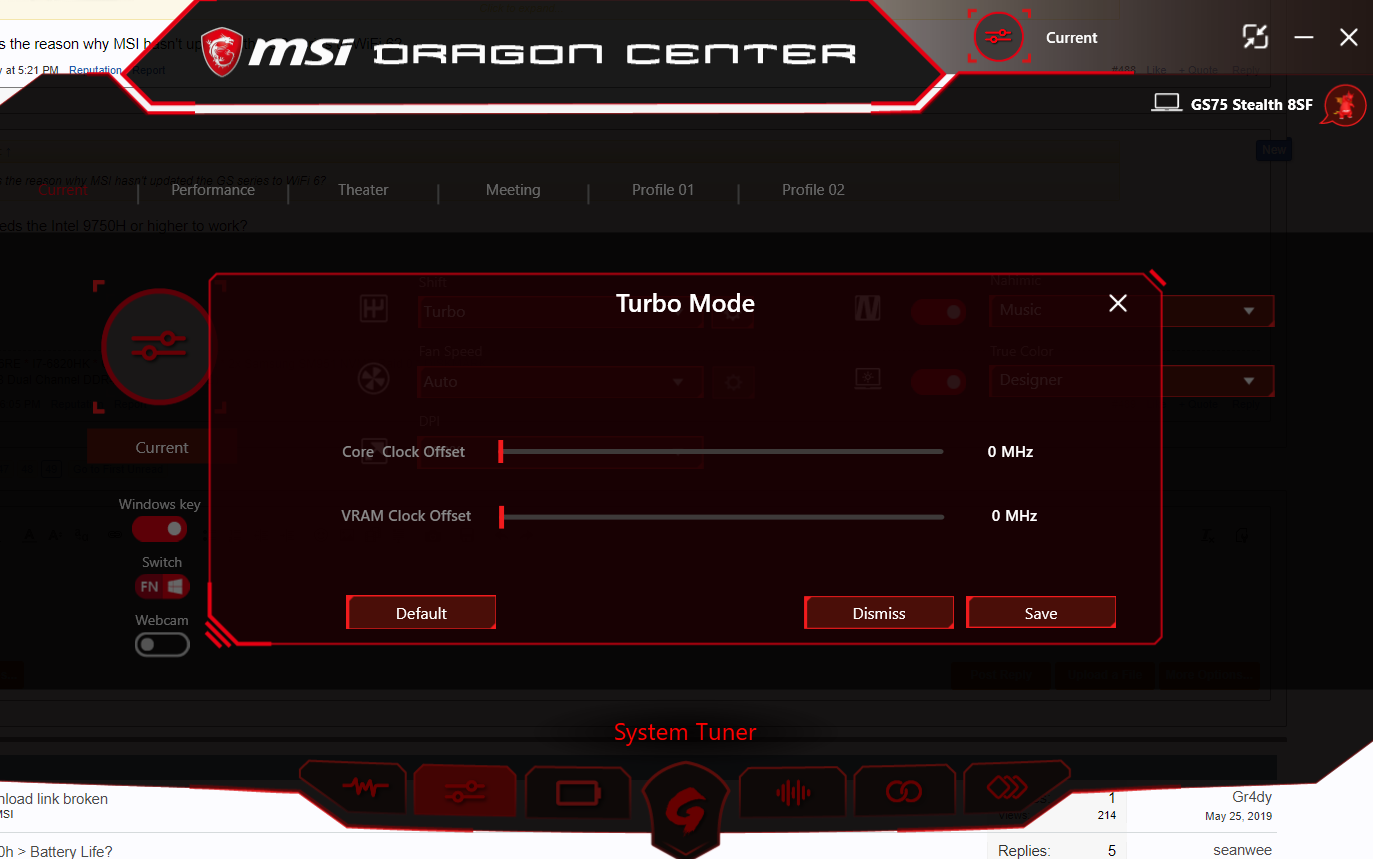Click the Dismiss button
Viewport: 1373px width, 859px height.
tap(879, 613)
